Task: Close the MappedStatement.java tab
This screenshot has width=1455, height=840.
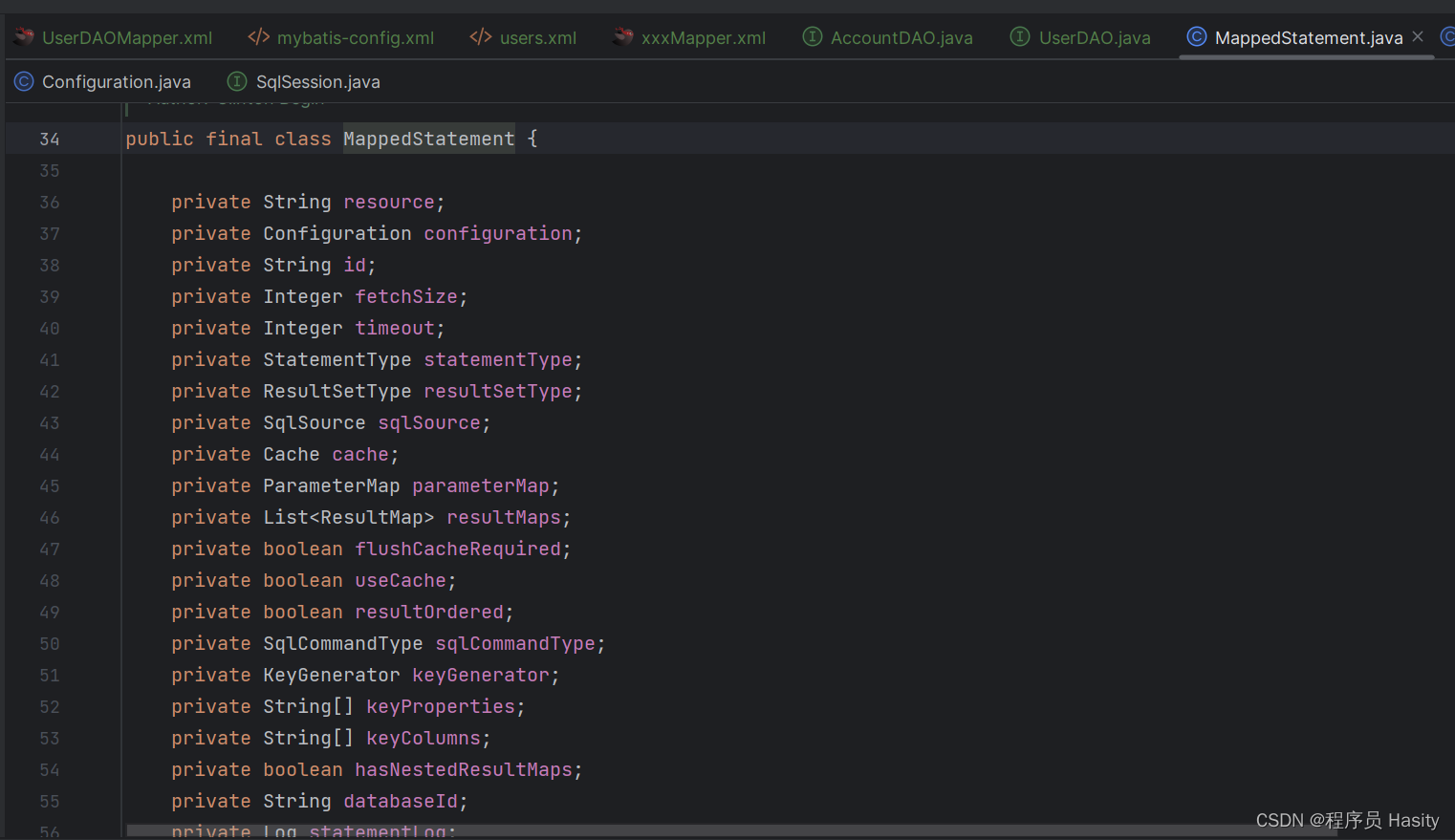Action: pos(1418,36)
